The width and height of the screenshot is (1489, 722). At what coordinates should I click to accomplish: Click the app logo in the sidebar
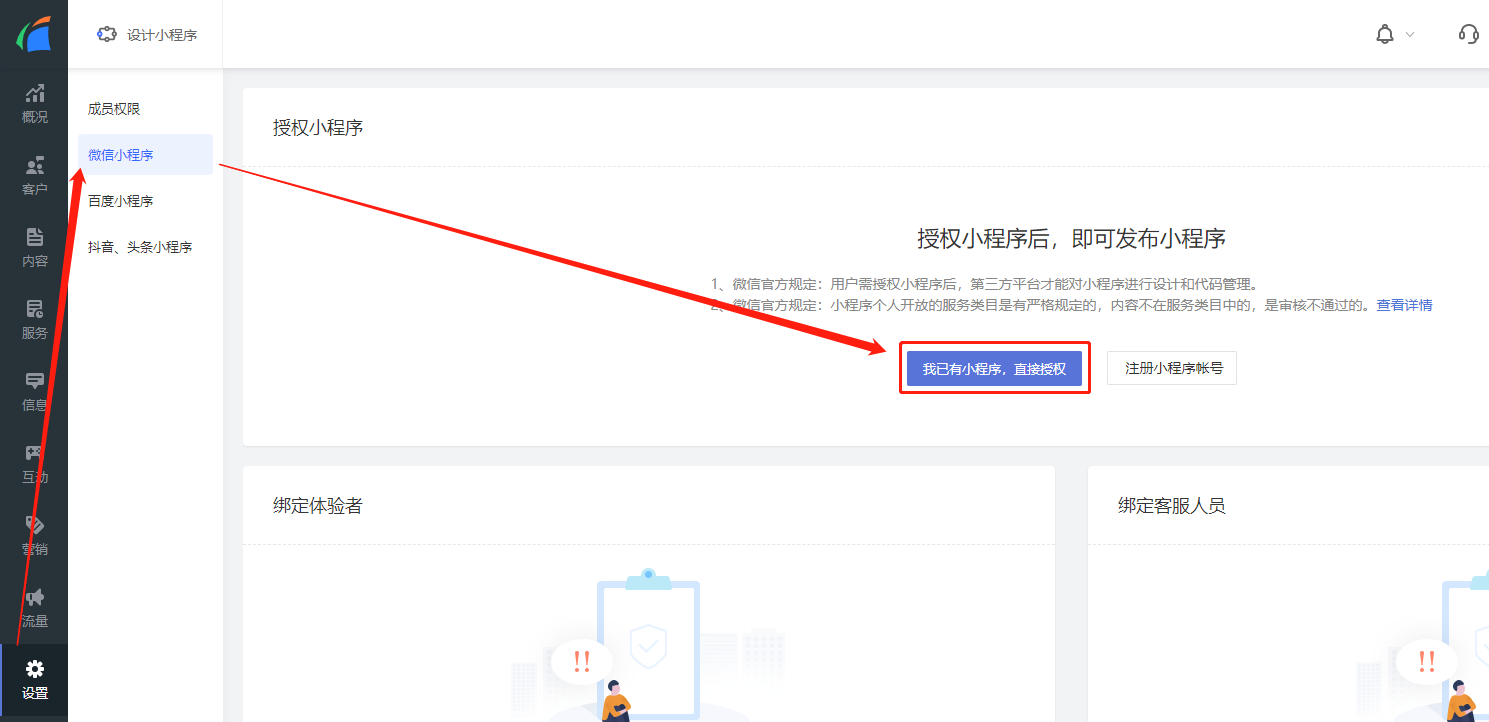[33, 34]
